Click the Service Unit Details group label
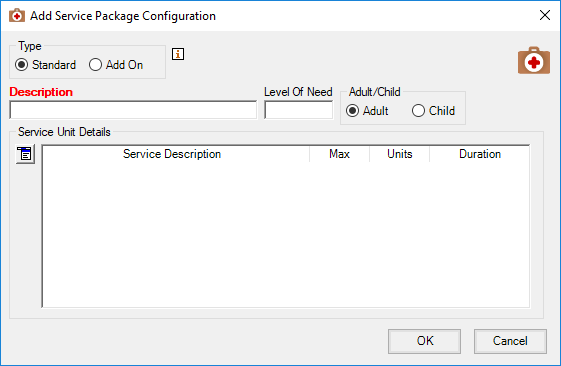This screenshot has width=561, height=366. click(64, 132)
